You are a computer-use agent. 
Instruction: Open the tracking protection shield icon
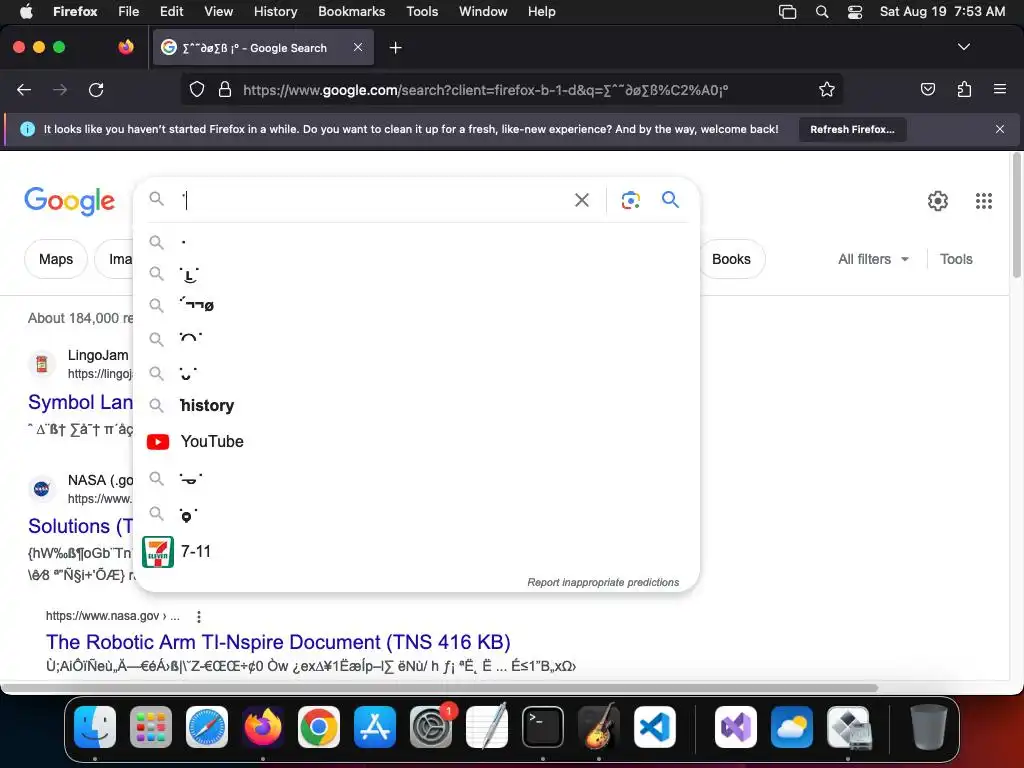pyautogui.click(x=197, y=89)
